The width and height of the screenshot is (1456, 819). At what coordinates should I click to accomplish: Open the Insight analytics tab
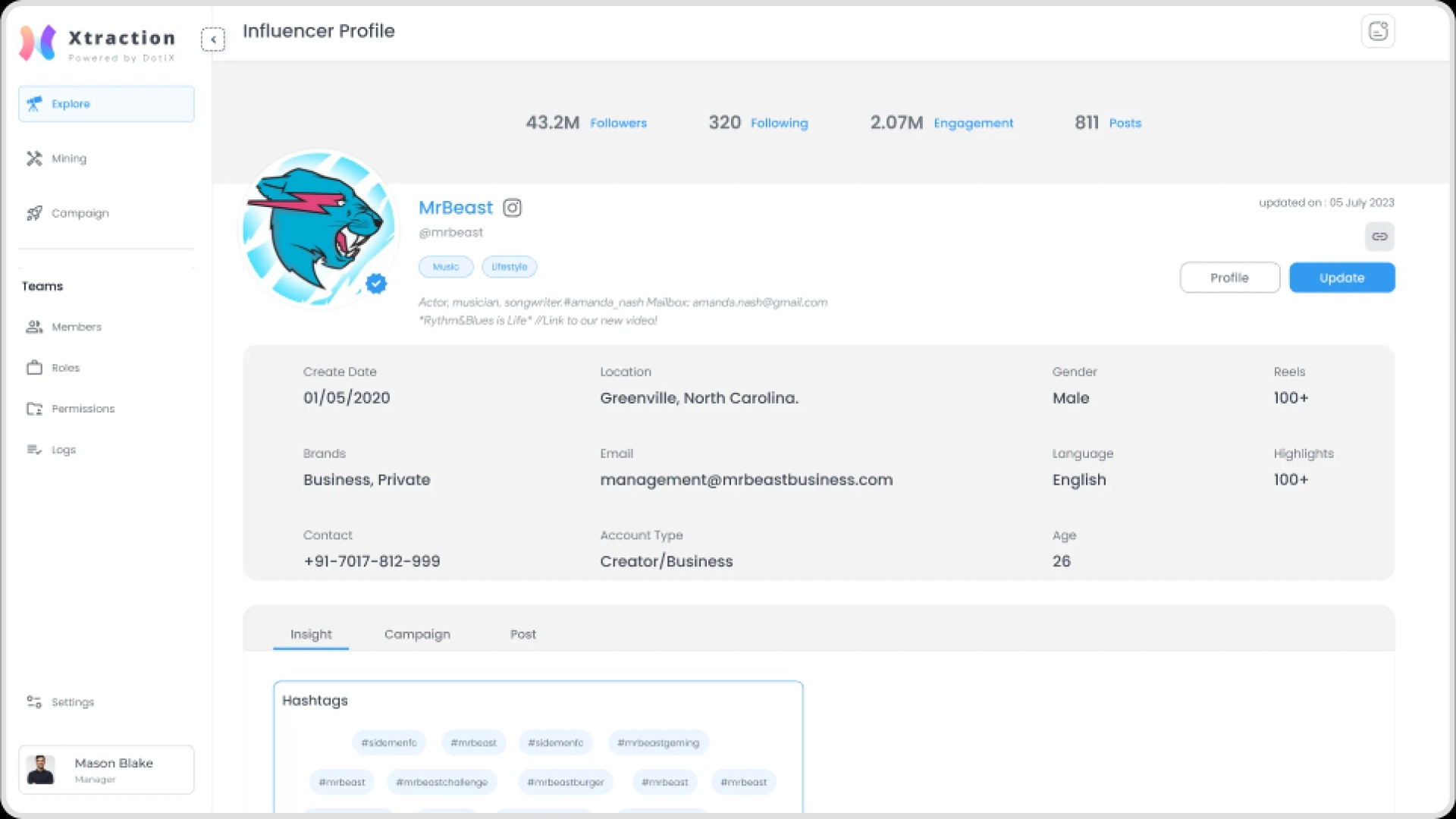point(311,634)
